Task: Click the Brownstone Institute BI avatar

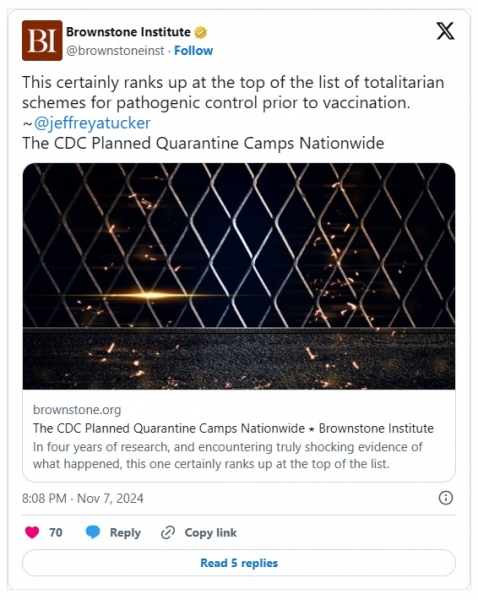Action: 42,41
